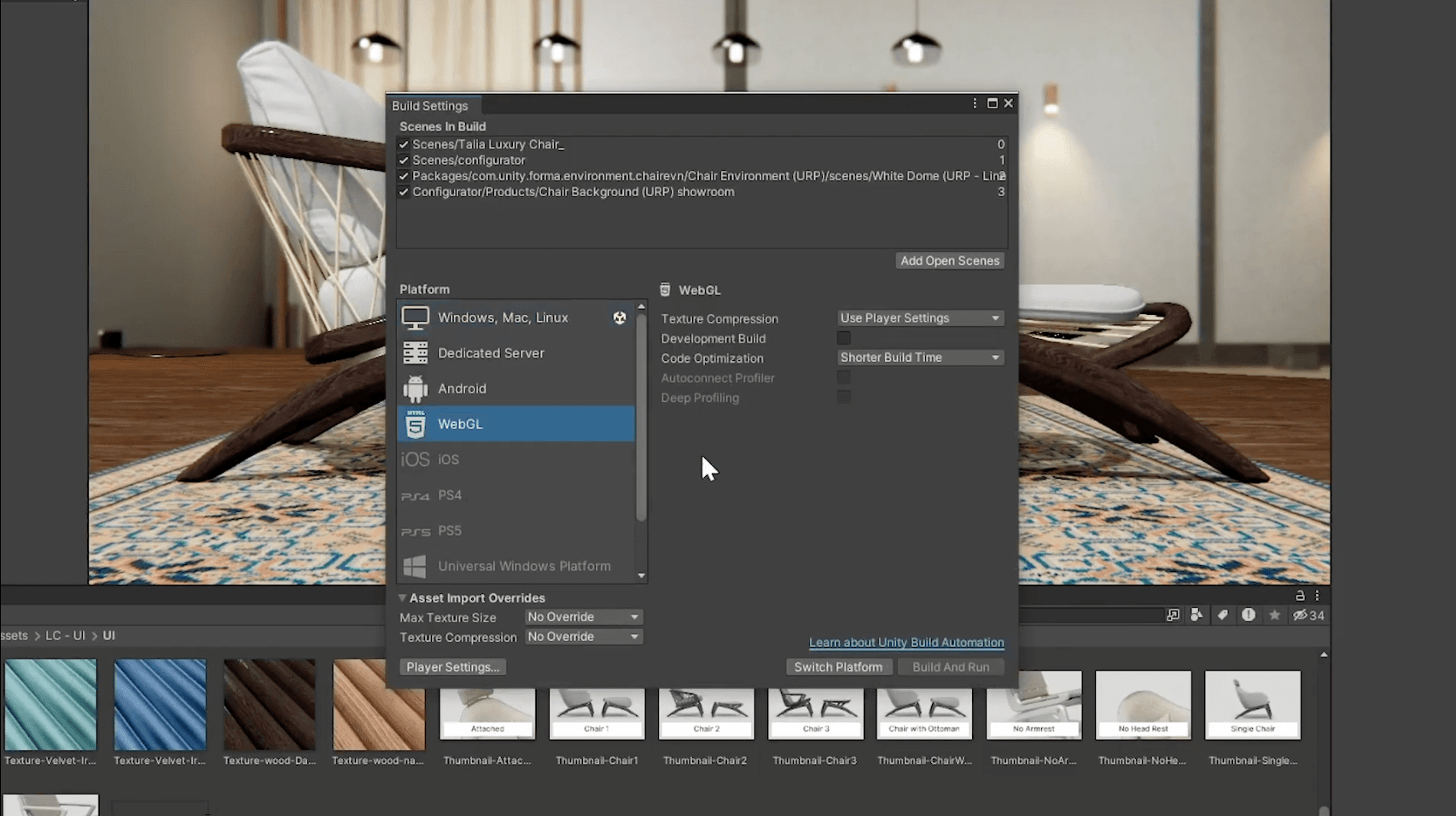Select the PS5 platform icon
Viewport: 1456px width, 816px height.
point(415,530)
